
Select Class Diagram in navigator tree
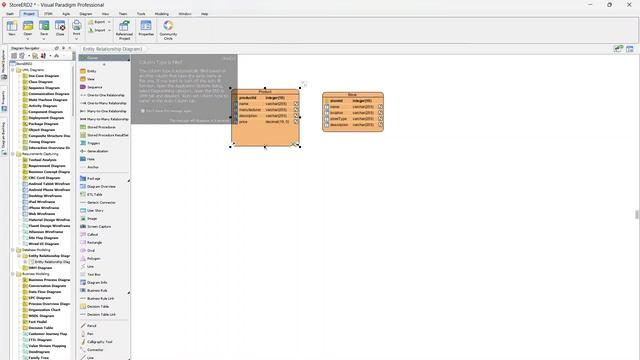coord(40,82)
